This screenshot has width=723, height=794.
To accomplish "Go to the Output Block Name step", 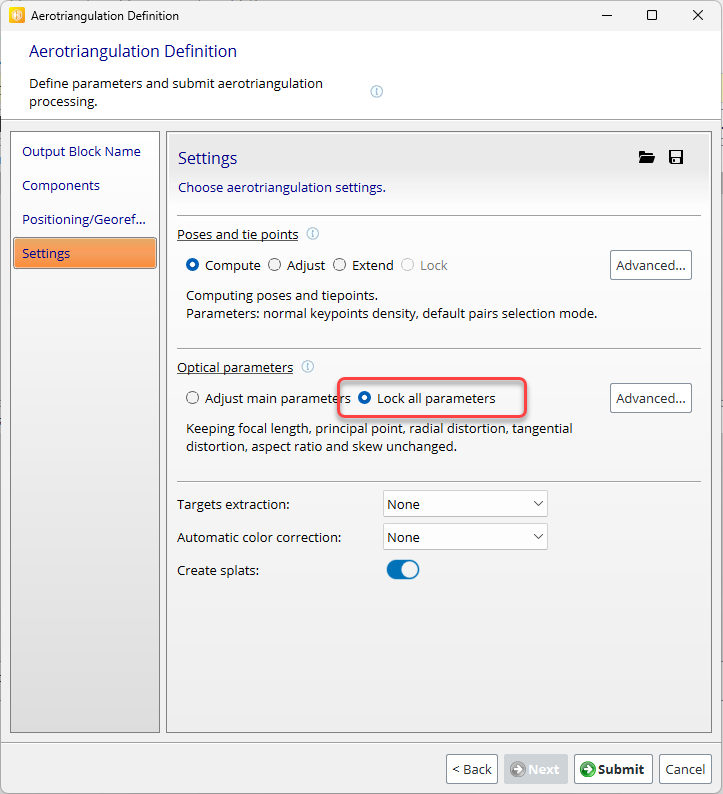I will click(x=82, y=152).
